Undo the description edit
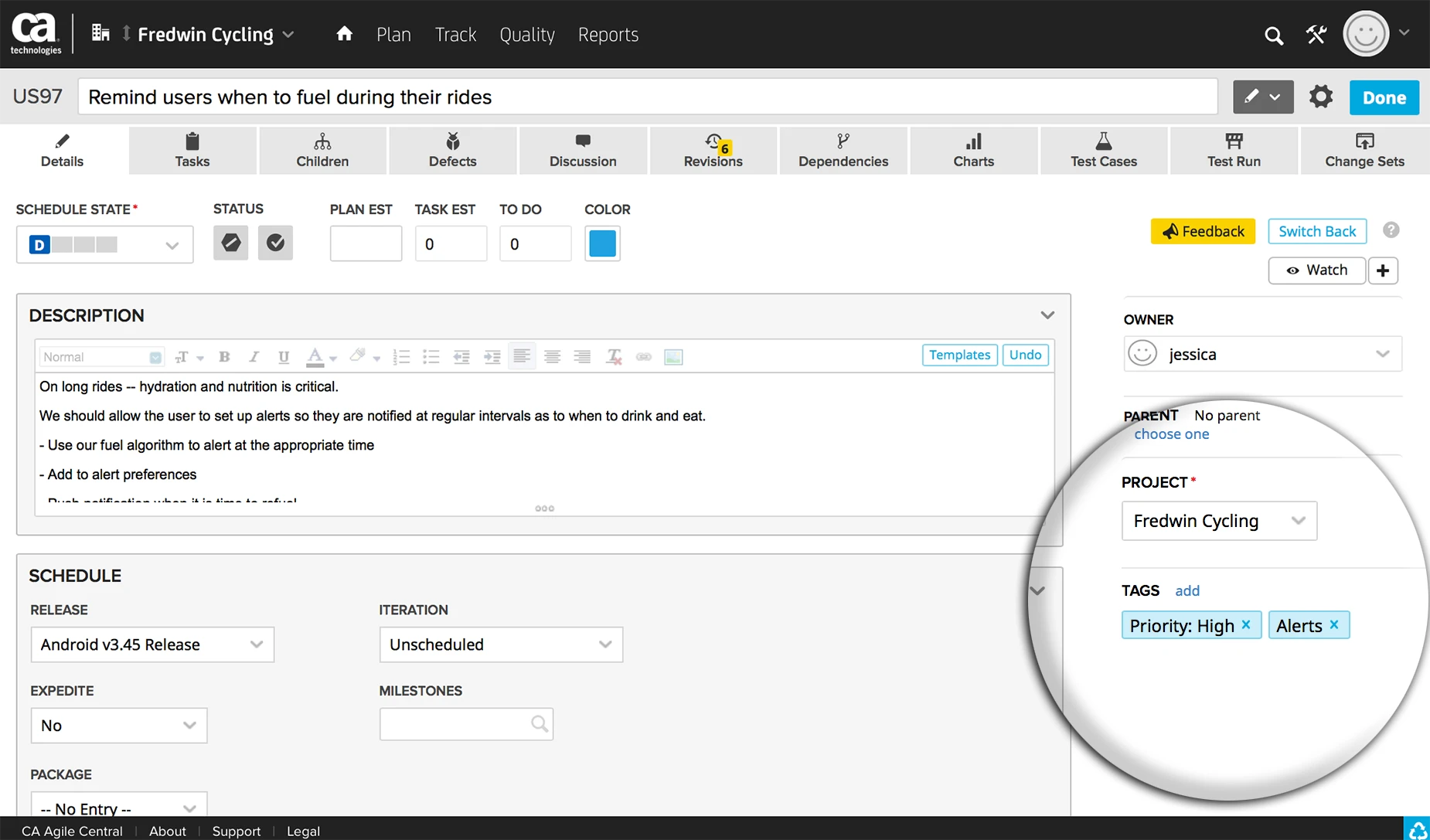1430x840 pixels. pyautogui.click(x=1025, y=355)
